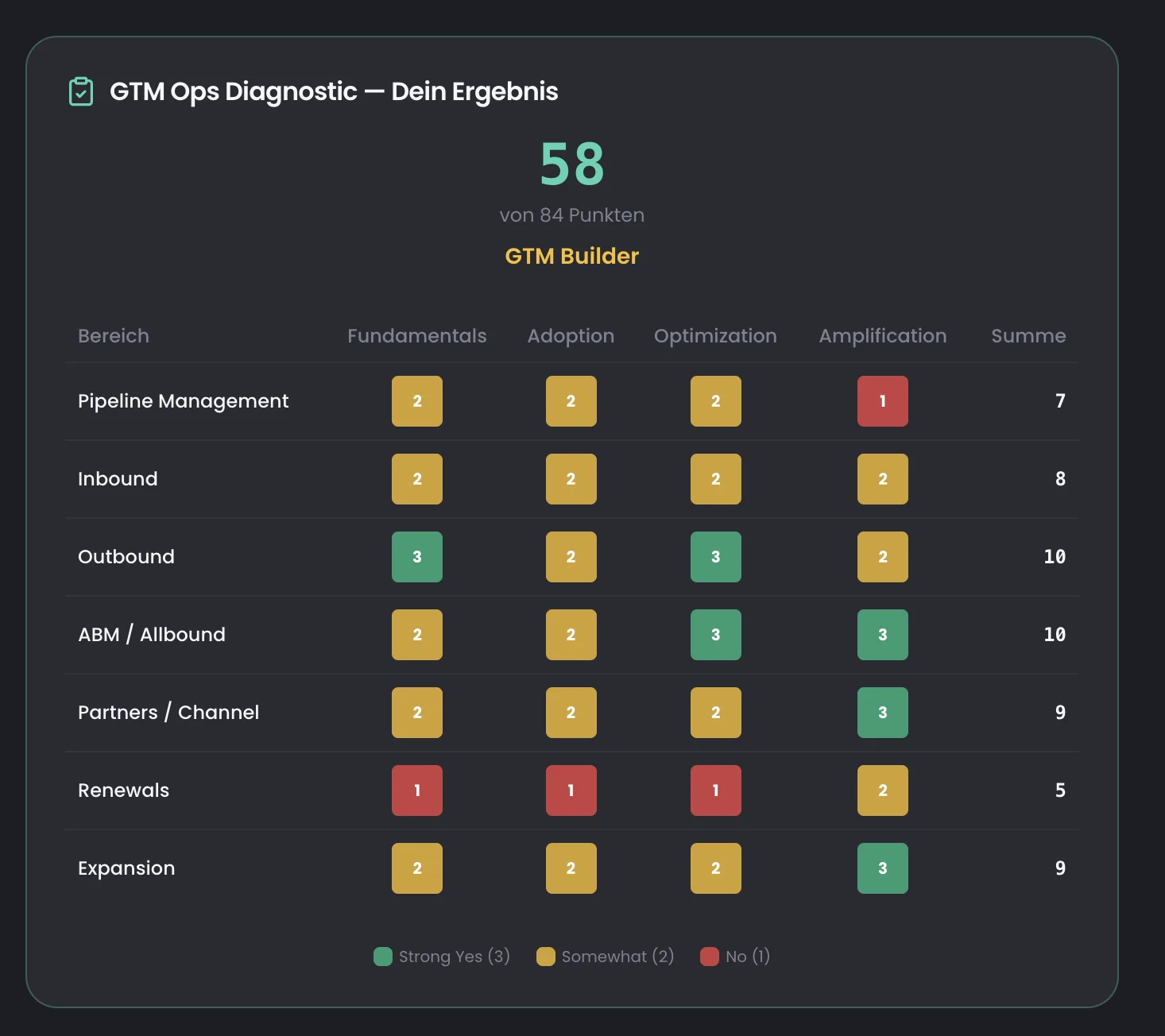1165x1036 pixels.
Task: Pick the ABM / Allbound Optimization tile
Action: click(x=716, y=635)
